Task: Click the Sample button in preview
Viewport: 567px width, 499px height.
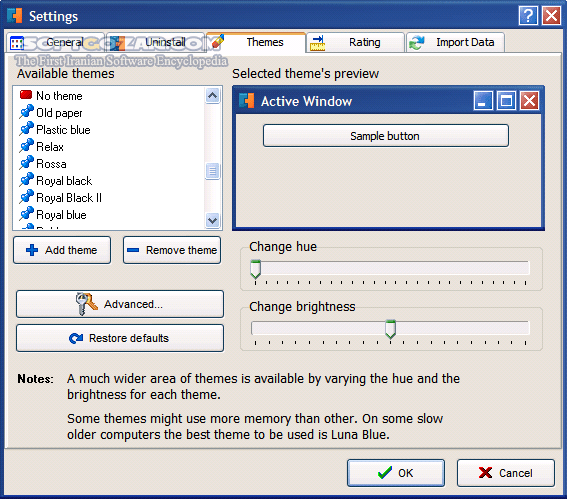Action: [x=385, y=136]
